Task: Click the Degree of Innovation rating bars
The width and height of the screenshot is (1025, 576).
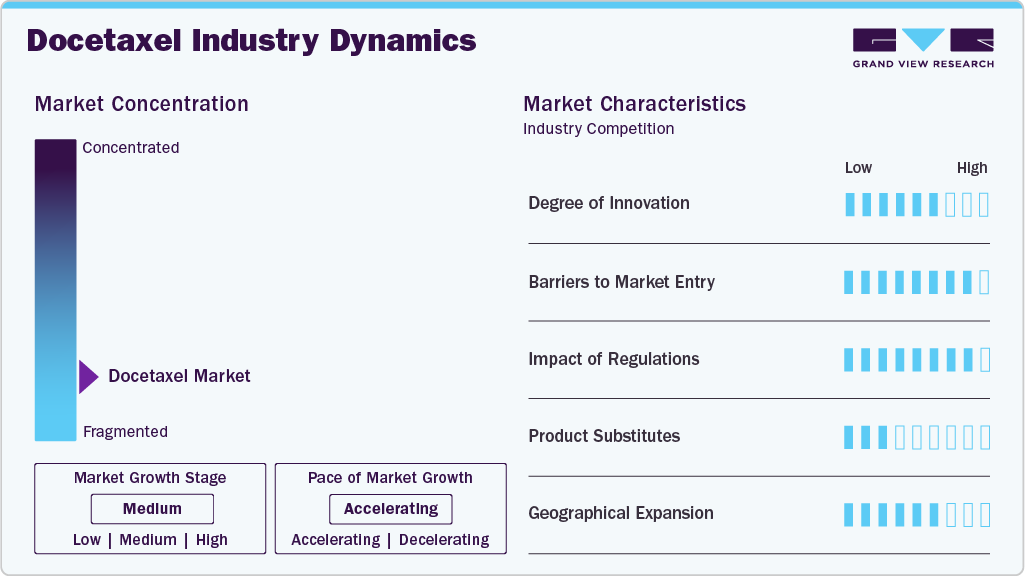Action: click(916, 204)
